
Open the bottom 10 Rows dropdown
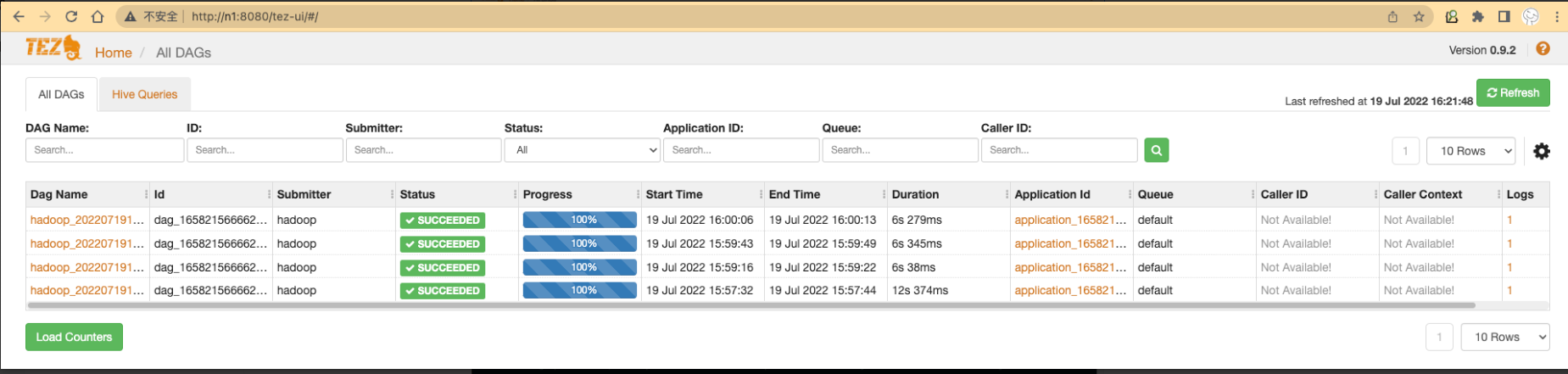click(x=1504, y=337)
